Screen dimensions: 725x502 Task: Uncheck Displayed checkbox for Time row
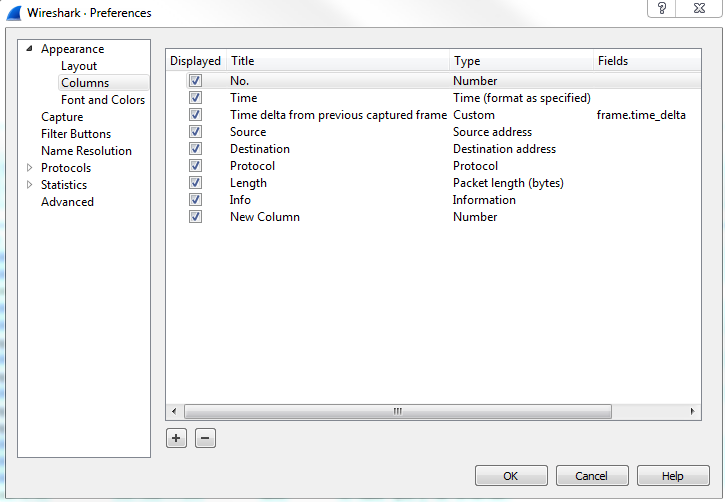pos(195,98)
